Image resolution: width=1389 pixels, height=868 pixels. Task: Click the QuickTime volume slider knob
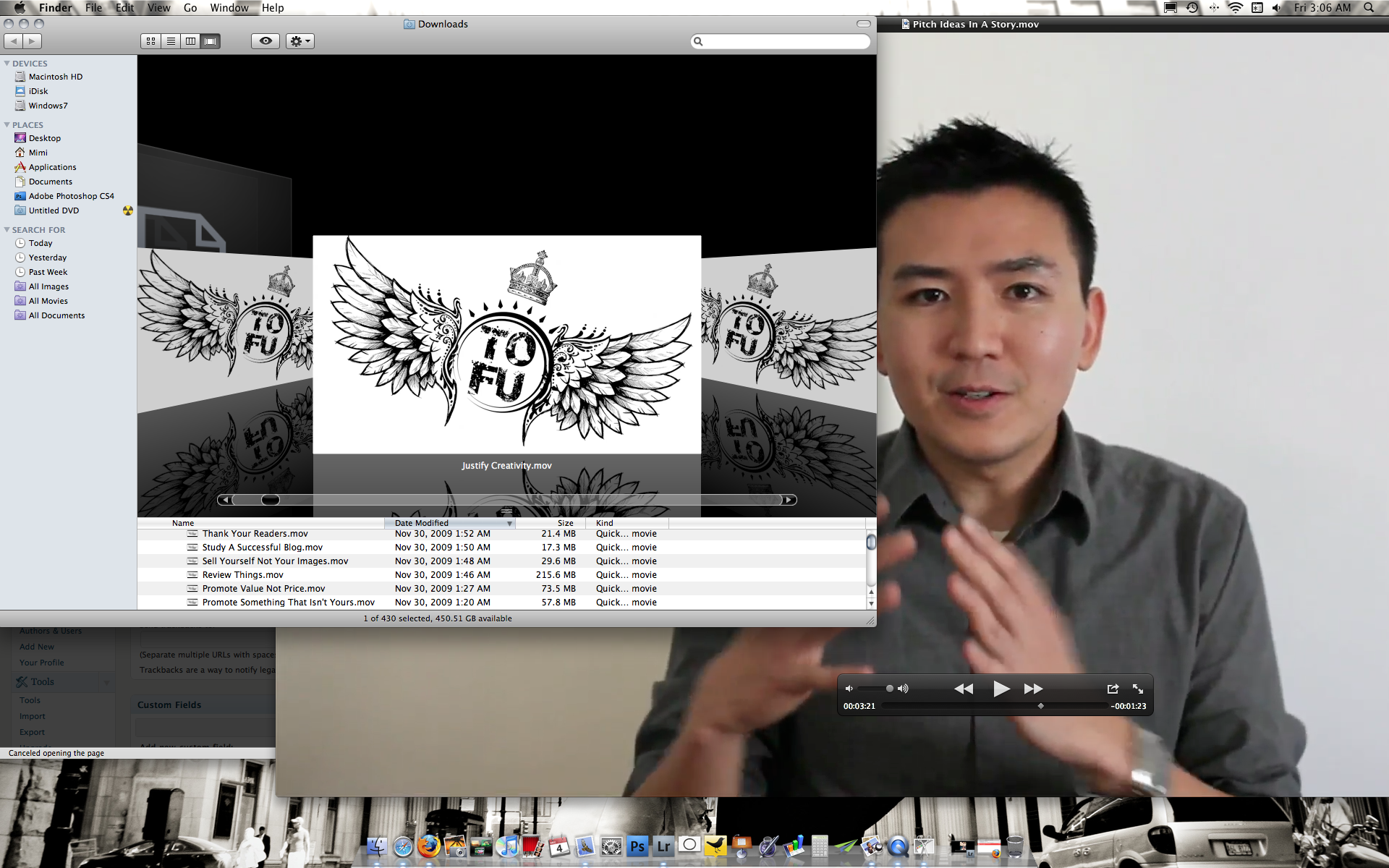[889, 689]
